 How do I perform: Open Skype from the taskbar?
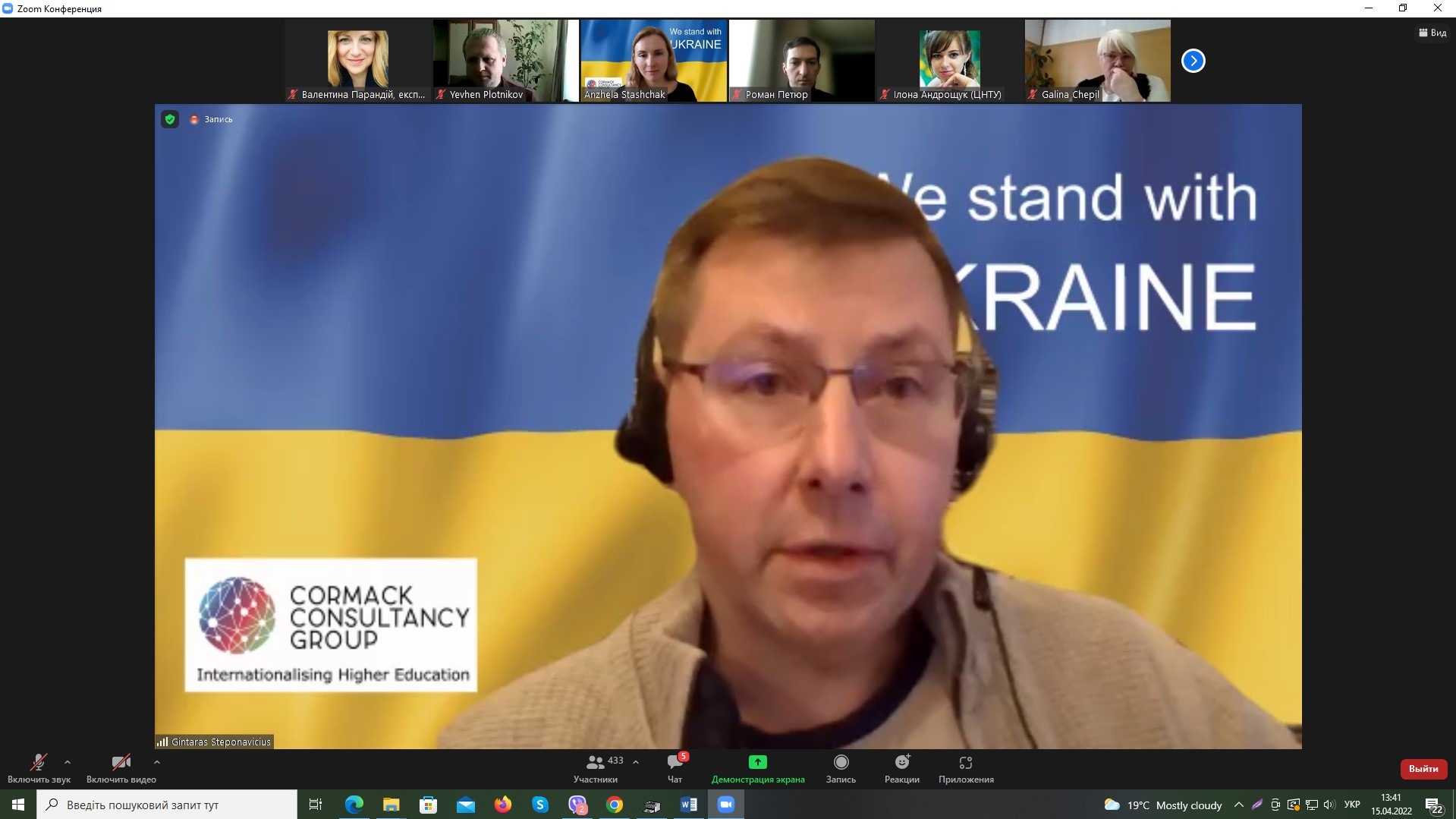(x=540, y=805)
